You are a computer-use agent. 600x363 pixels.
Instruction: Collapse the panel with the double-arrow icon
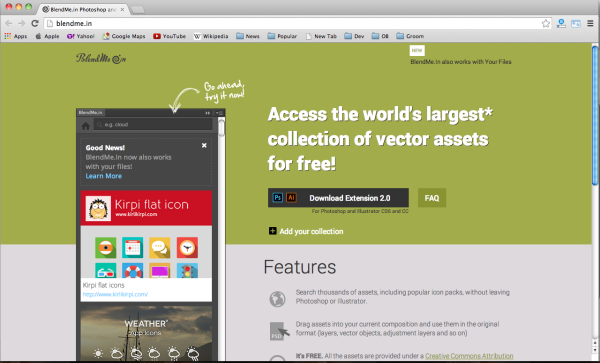point(208,113)
